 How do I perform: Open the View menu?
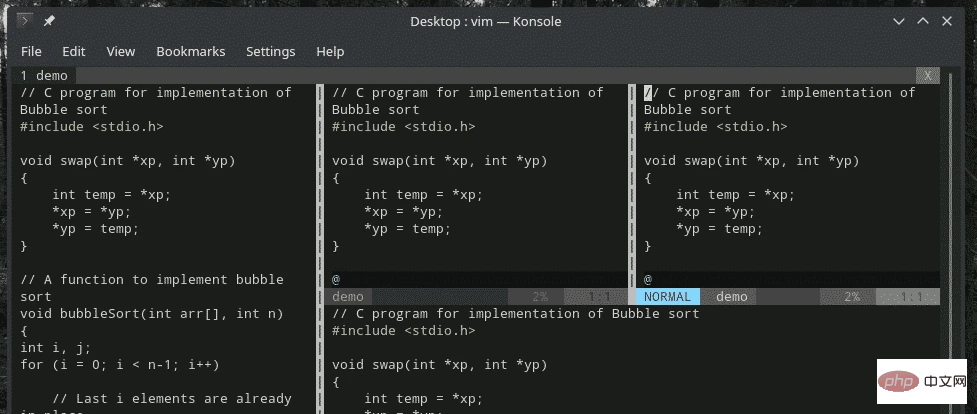click(x=120, y=51)
